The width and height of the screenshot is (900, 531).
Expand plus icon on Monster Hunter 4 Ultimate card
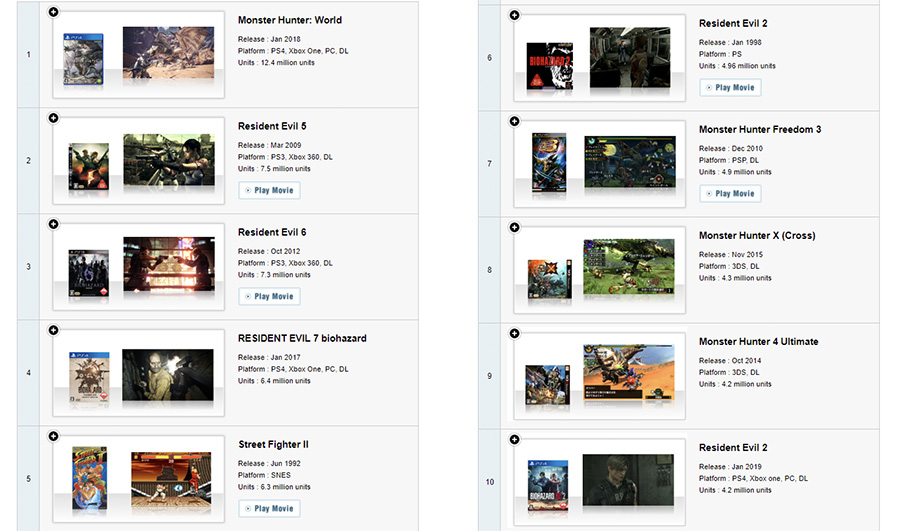(x=515, y=334)
